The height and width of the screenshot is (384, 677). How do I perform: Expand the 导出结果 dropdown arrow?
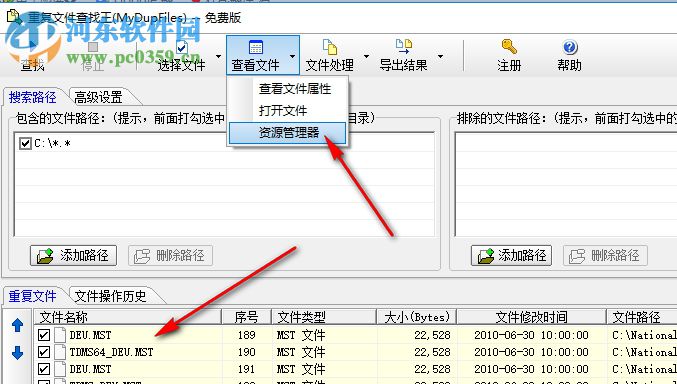[440, 56]
